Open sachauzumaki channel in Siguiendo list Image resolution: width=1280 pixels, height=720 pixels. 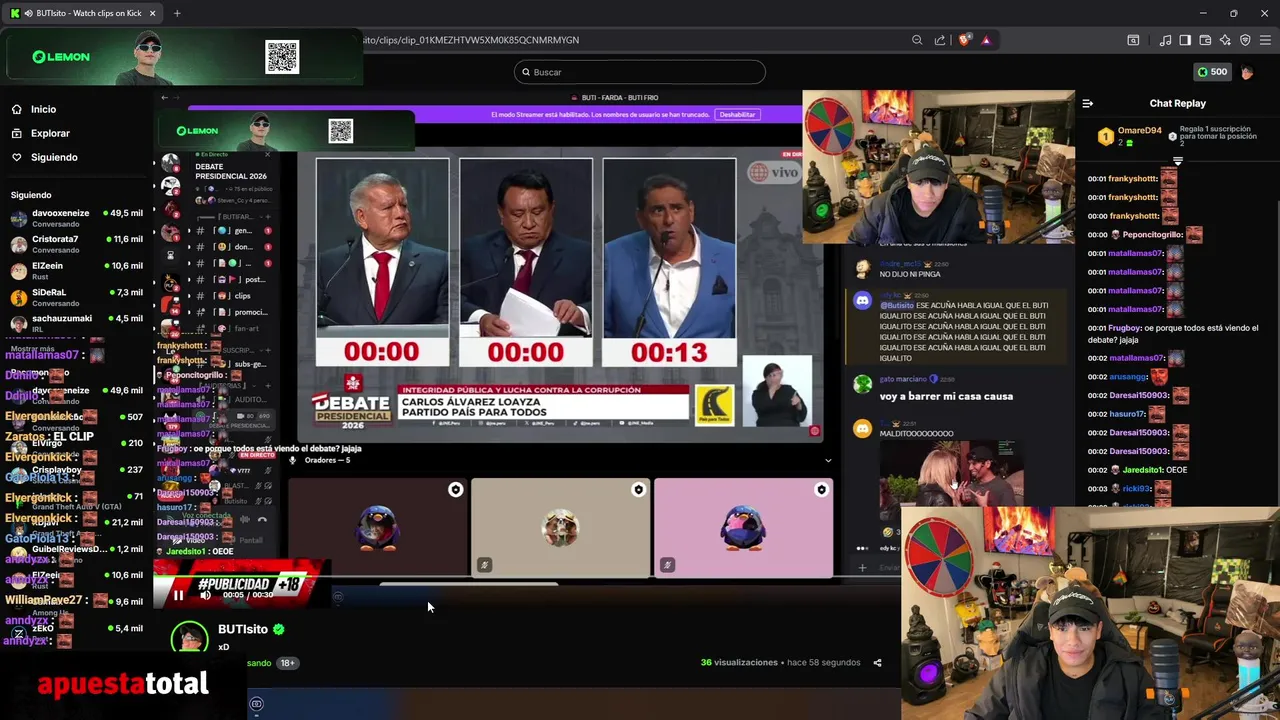(78, 322)
